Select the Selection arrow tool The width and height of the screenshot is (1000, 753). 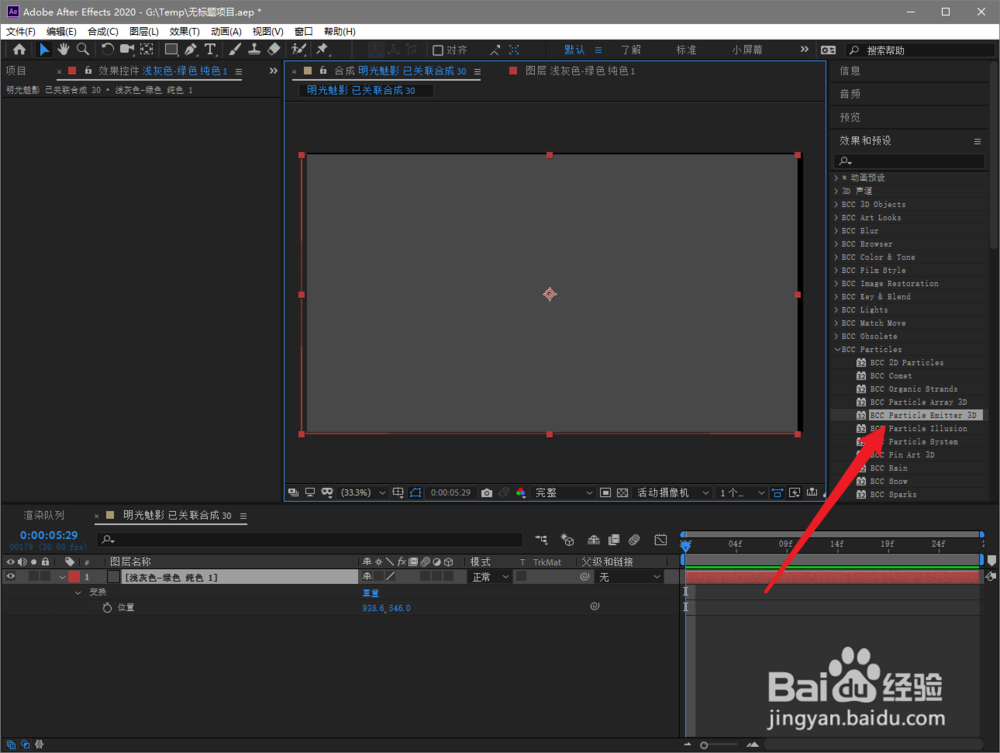[x=44, y=49]
